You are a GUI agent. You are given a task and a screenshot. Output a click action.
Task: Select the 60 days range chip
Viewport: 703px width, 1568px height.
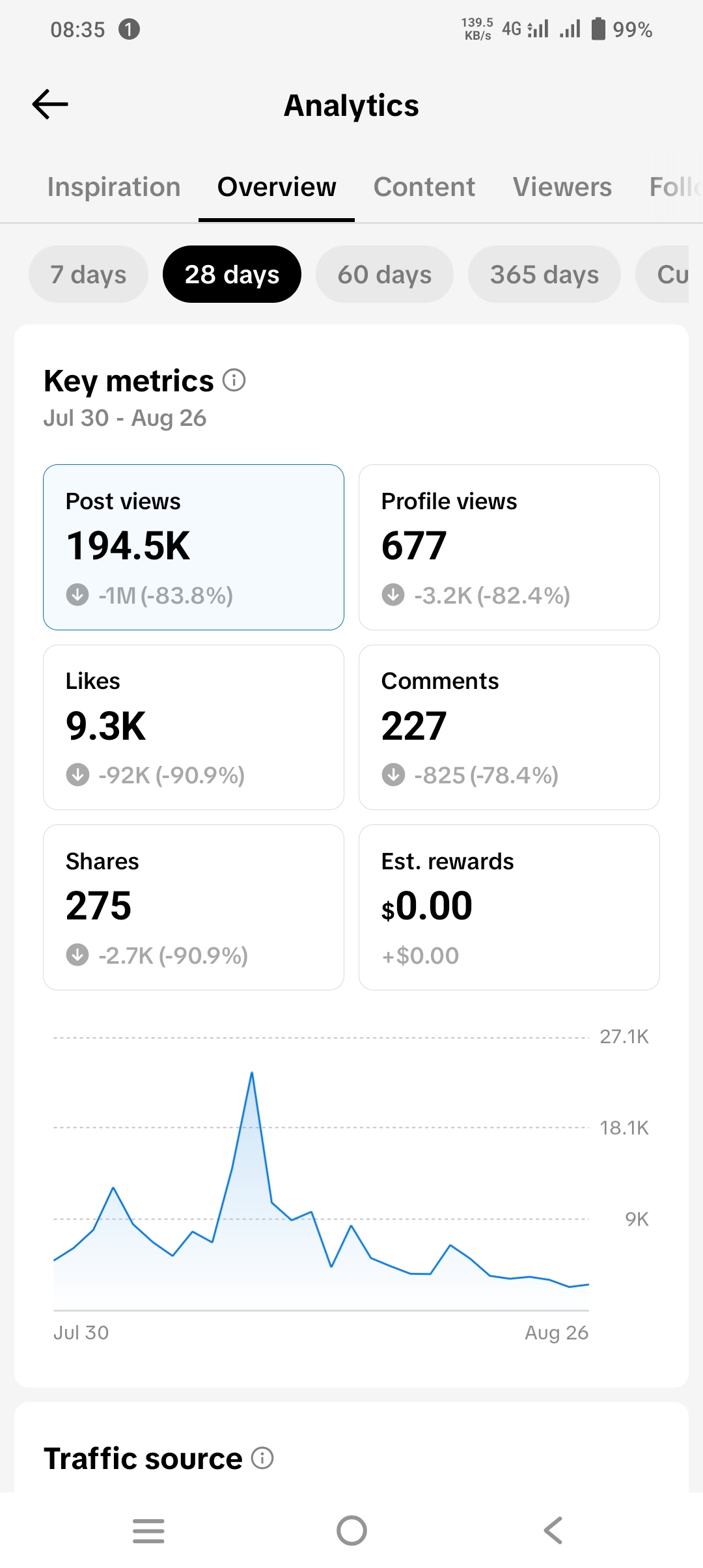tap(385, 274)
